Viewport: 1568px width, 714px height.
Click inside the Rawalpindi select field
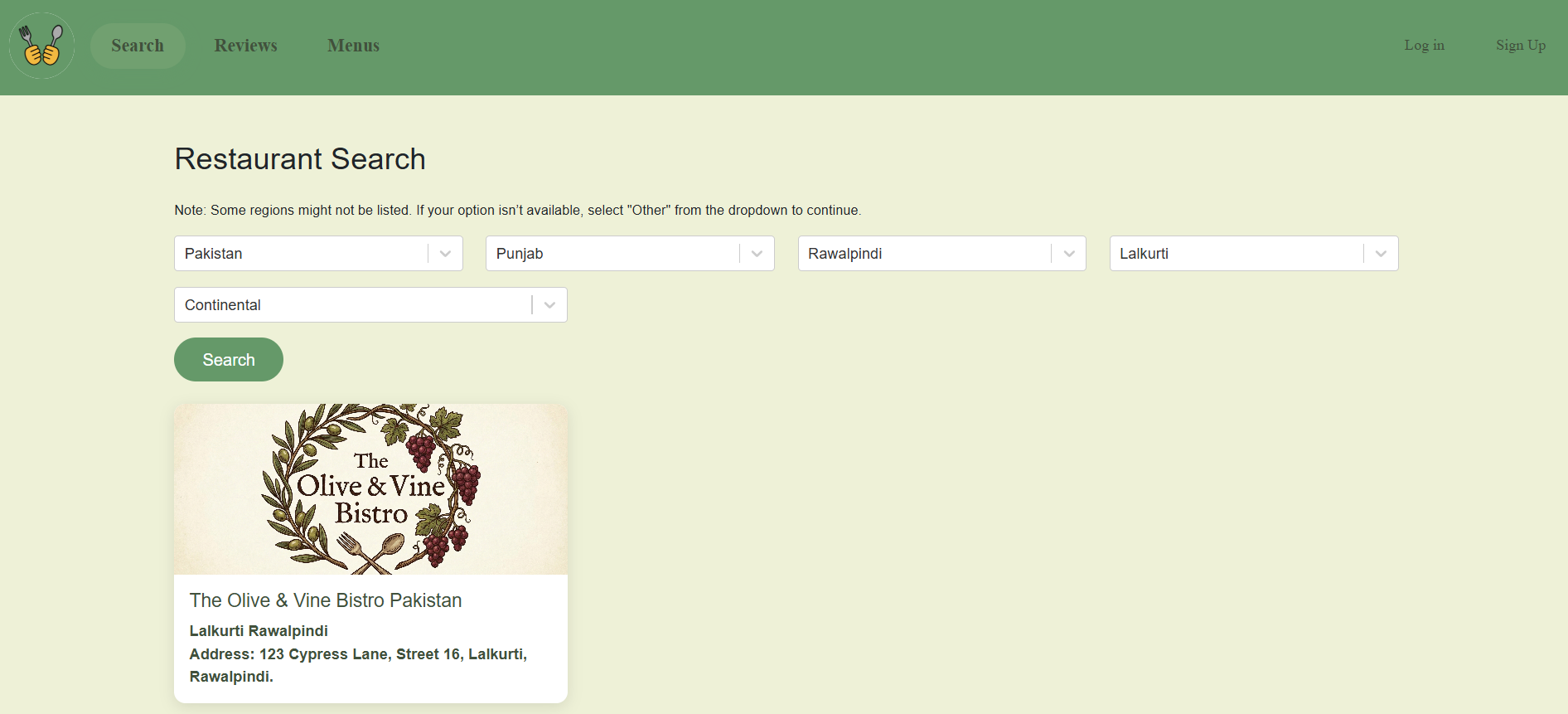tap(942, 254)
